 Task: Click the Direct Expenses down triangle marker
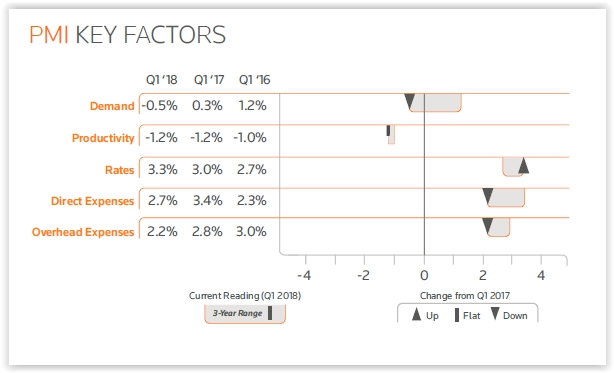pyautogui.click(x=488, y=196)
